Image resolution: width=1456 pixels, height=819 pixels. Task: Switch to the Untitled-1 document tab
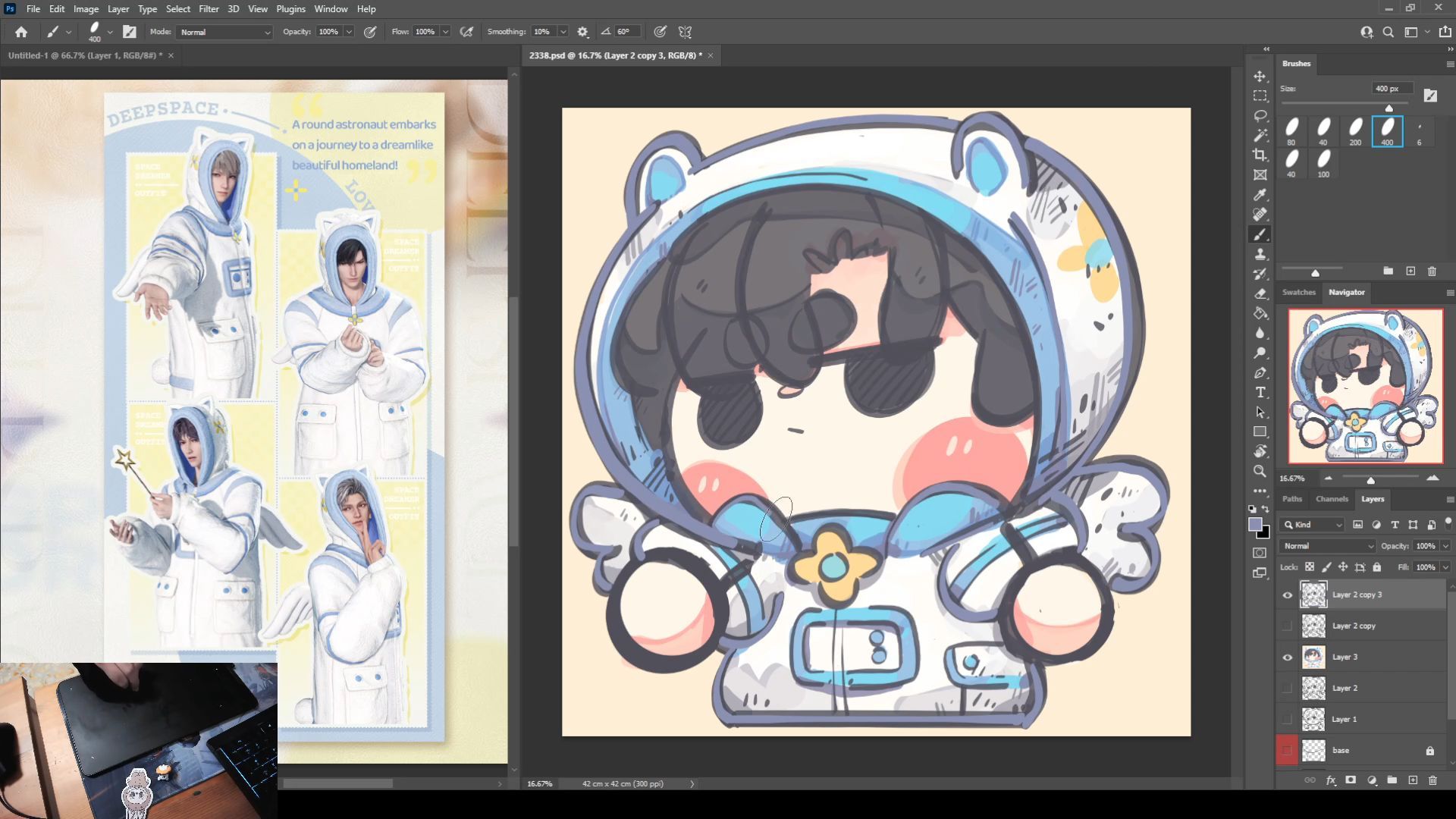coord(83,55)
